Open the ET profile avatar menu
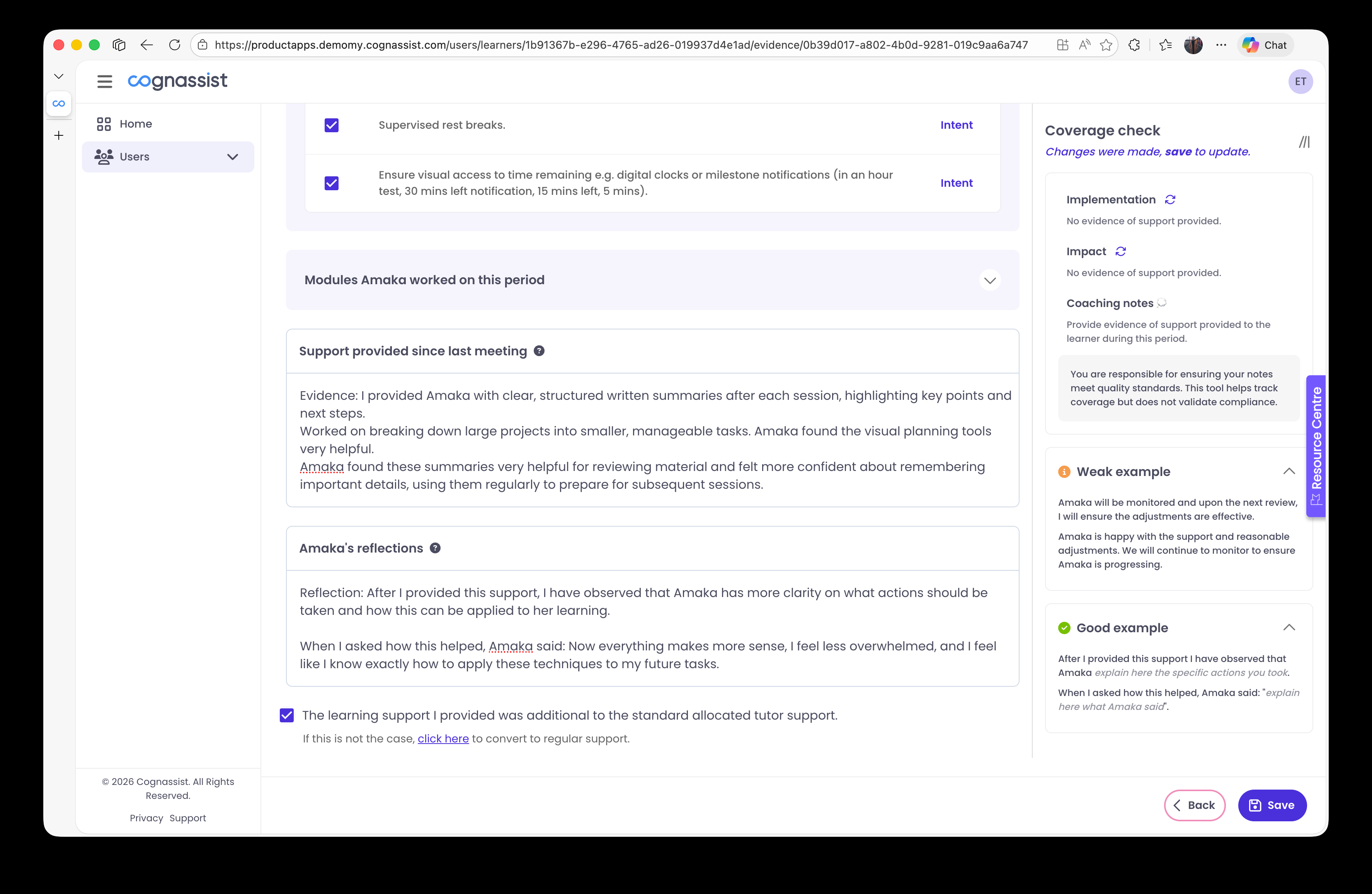The image size is (1372, 894). click(x=1301, y=81)
